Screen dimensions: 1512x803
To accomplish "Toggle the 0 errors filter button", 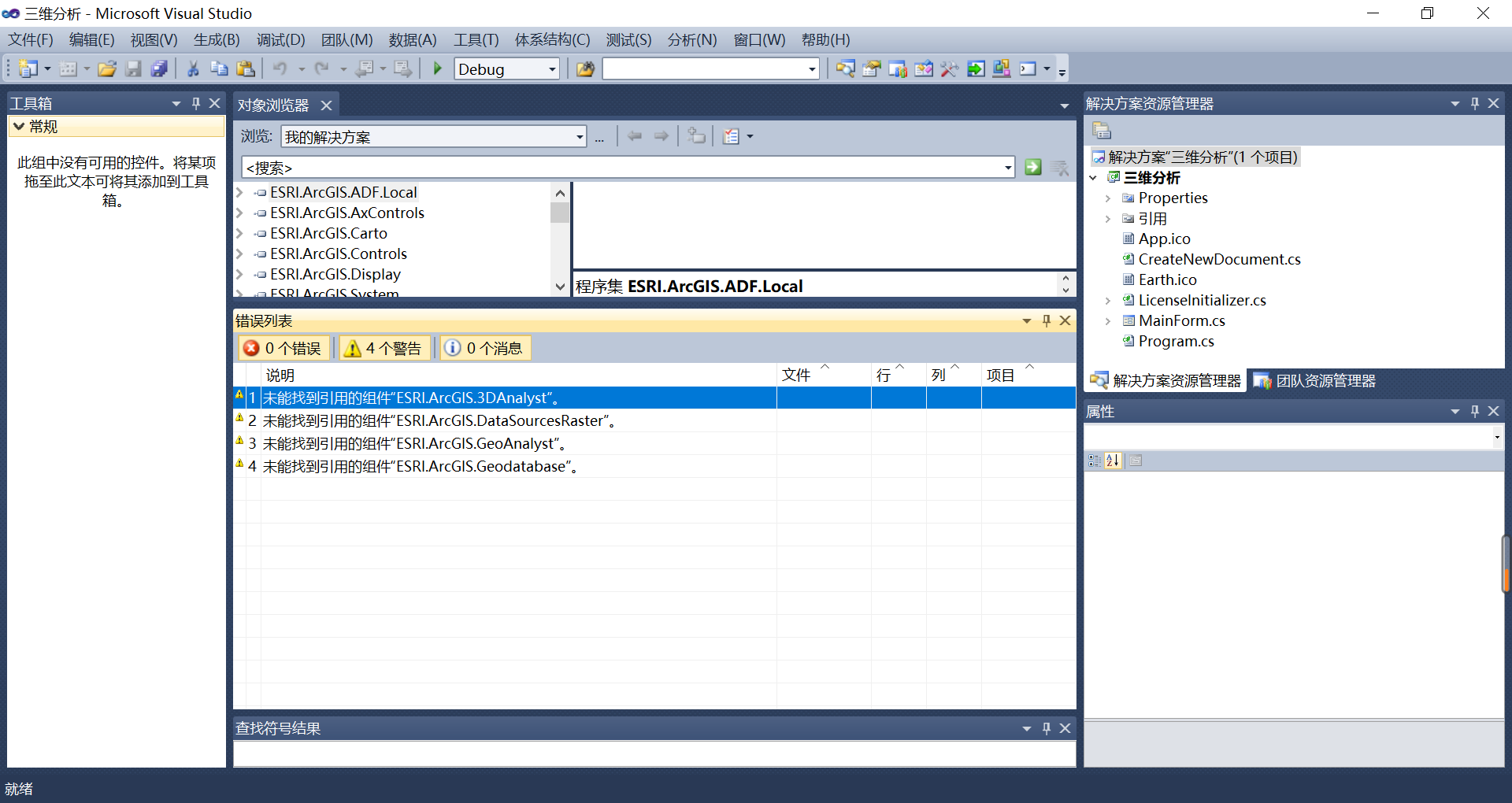I will 283,348.
